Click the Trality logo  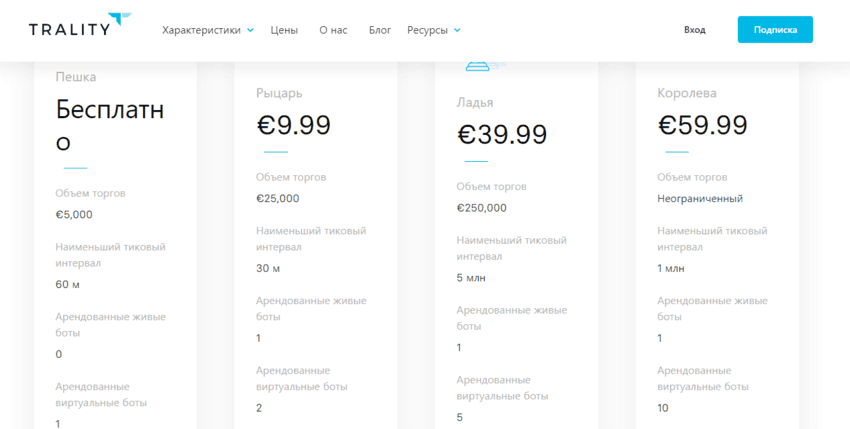80,25
